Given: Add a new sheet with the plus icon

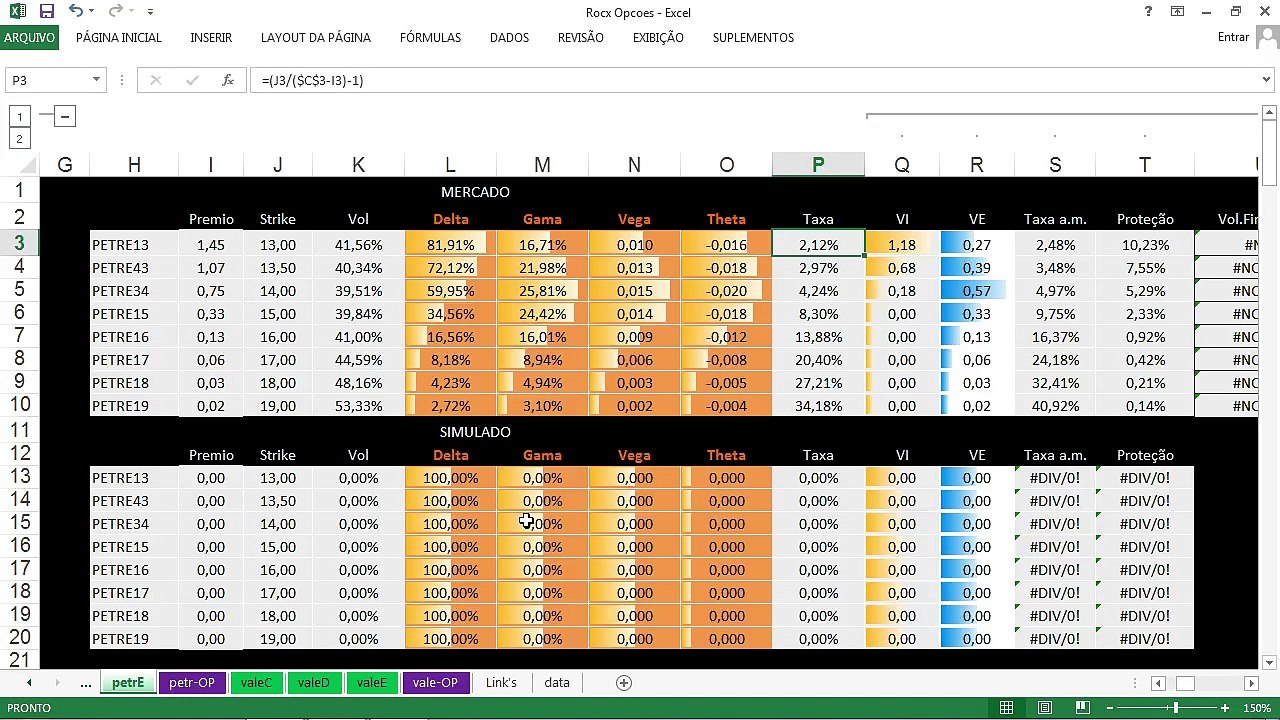Looking at the screenshot, I should coord(624,683).
